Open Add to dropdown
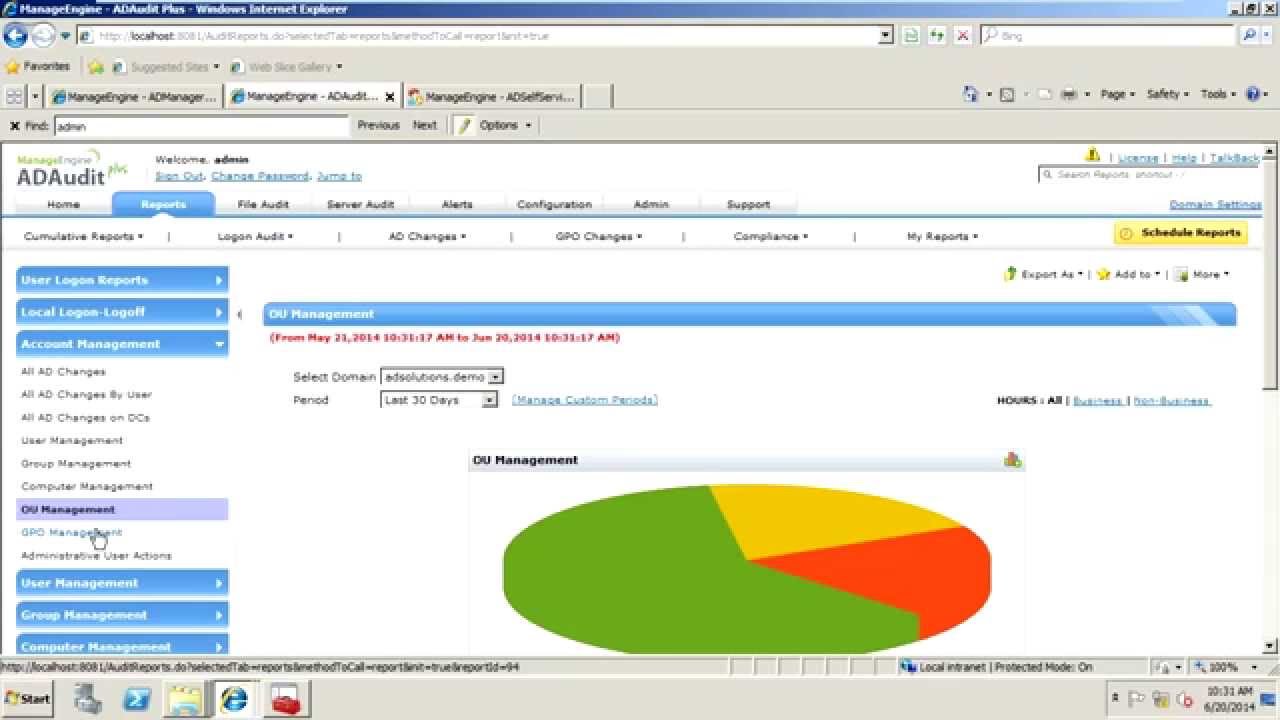The height and width of the screenshot is (720, 1280). (1129, 274)
